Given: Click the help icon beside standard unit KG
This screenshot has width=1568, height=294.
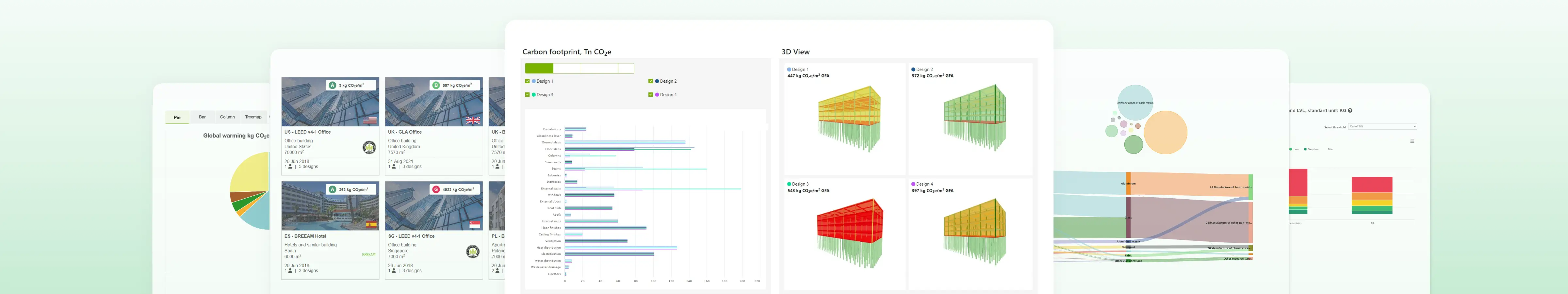Looking at the screenshot, I should tap(1350, 111).
